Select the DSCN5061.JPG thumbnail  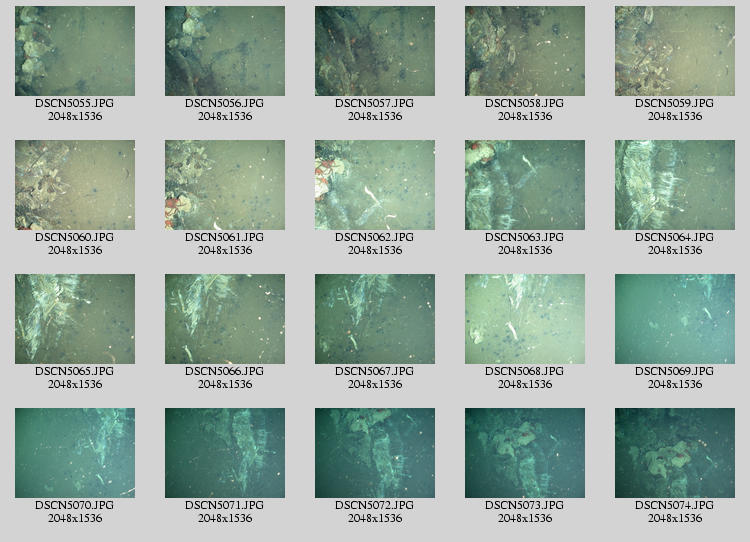click(225, 185)
